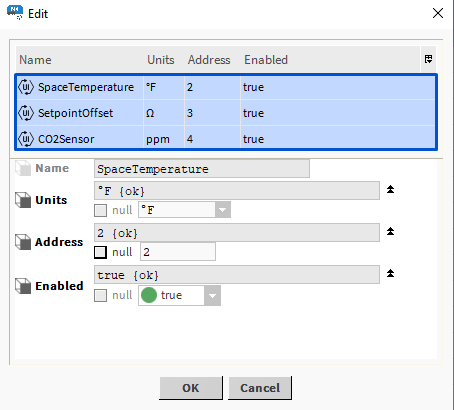
Task: Open the °F units dropdown
Action: tap(223, 210)
